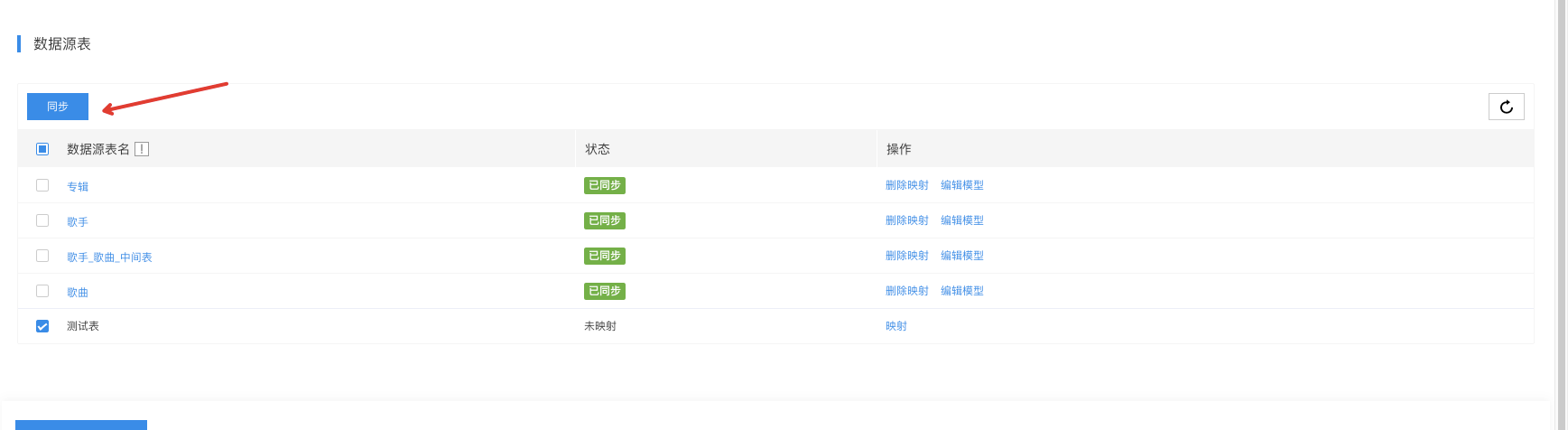The height and width of the screenshot is (430, 1568).
Task: Tick the 歌曲 row checkbox
Action: coord(42,291)
